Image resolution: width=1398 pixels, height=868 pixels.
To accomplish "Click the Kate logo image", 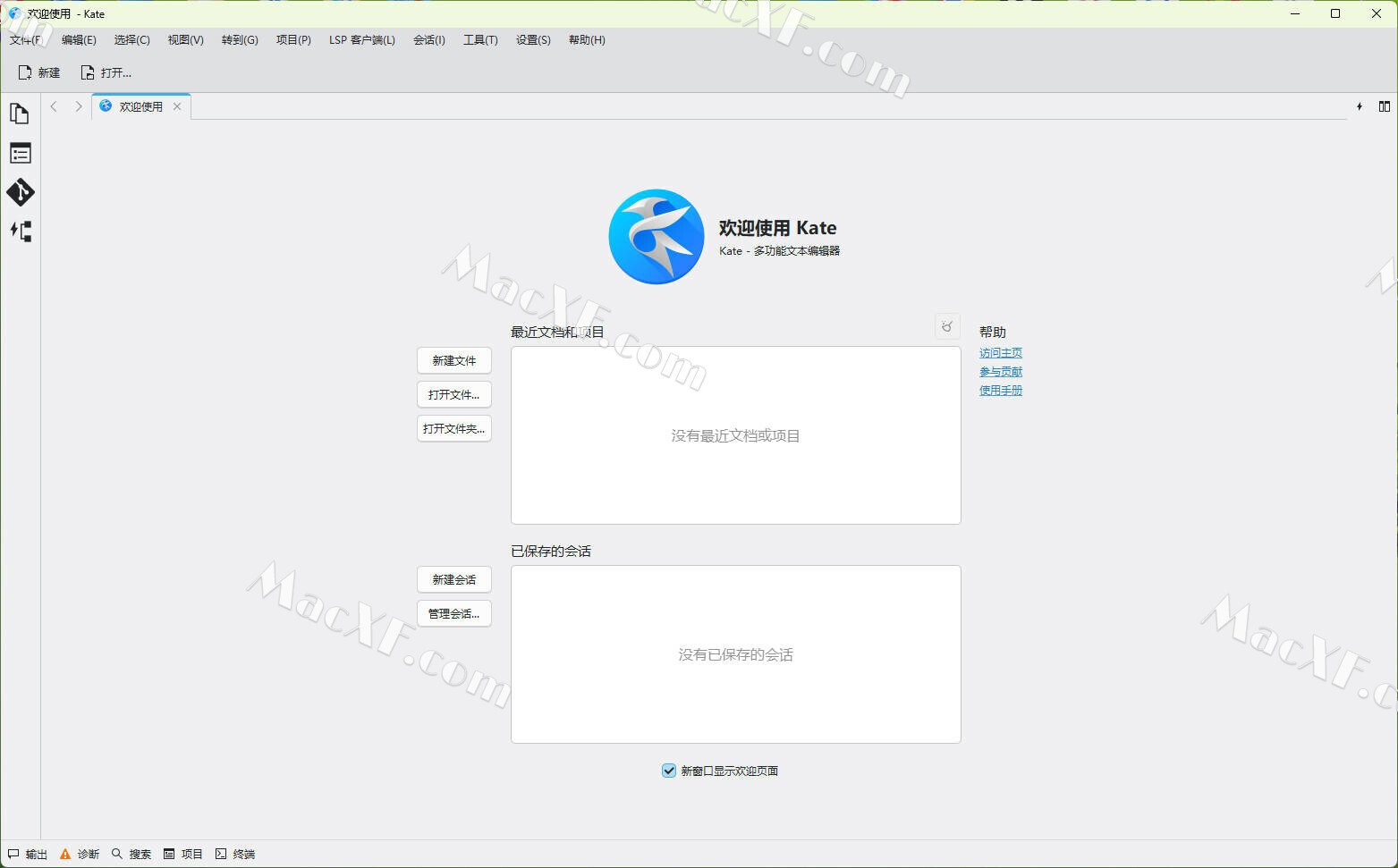I will pyautogui.click(x=657, y=237).
